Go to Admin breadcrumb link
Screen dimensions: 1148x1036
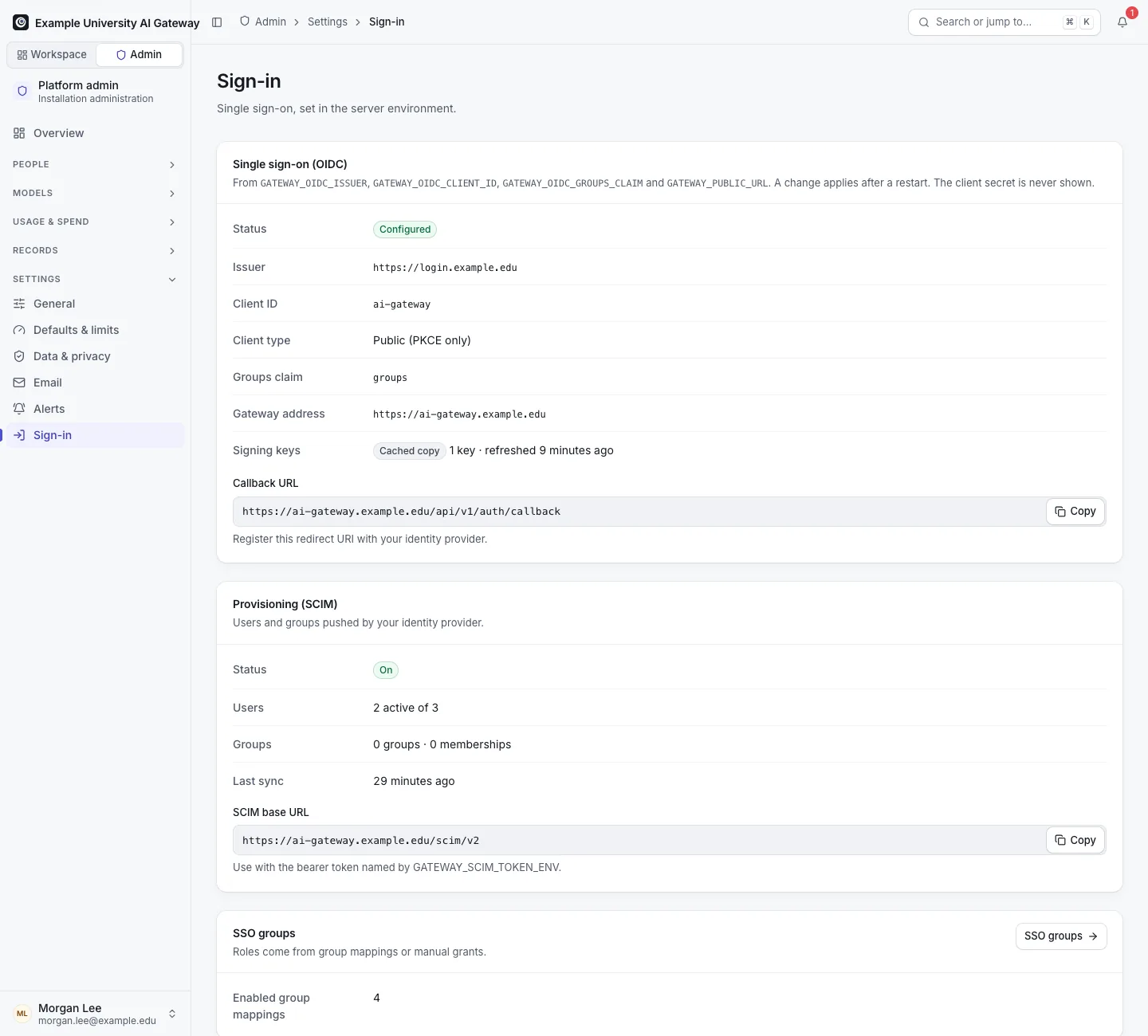270,22
